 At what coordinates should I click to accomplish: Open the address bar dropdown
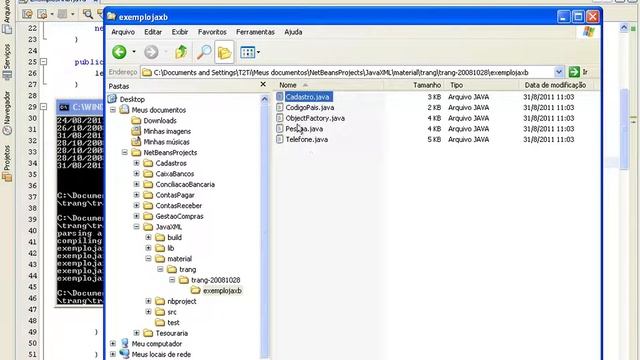pyautogui.click(x=558, y=72)
